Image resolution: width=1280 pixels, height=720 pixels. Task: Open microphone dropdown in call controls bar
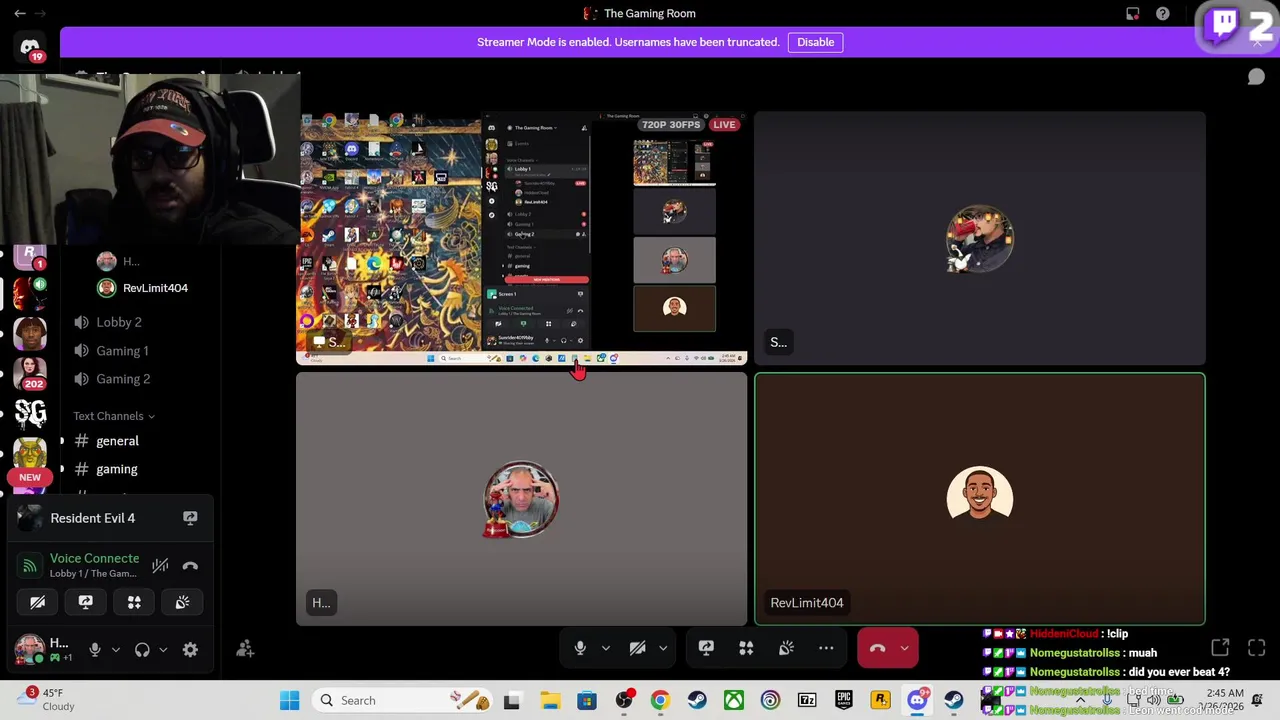coord(605,648)
